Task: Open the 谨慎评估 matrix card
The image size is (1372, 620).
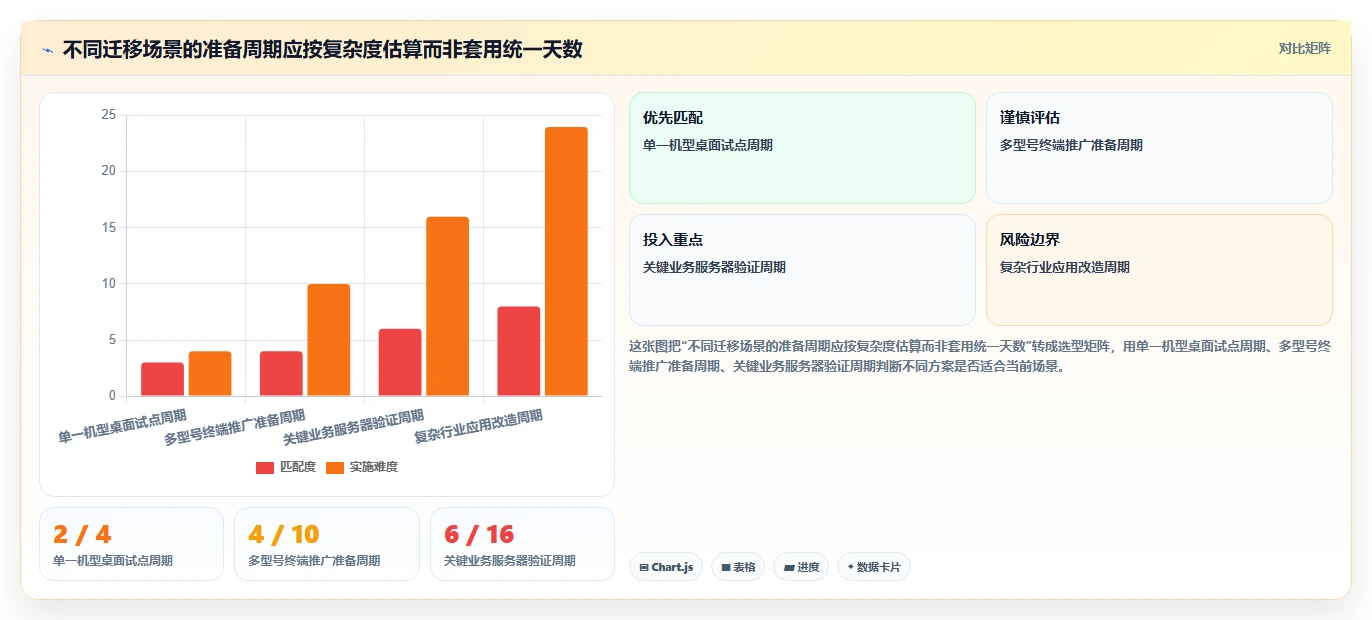Action: coord(1159,148)
